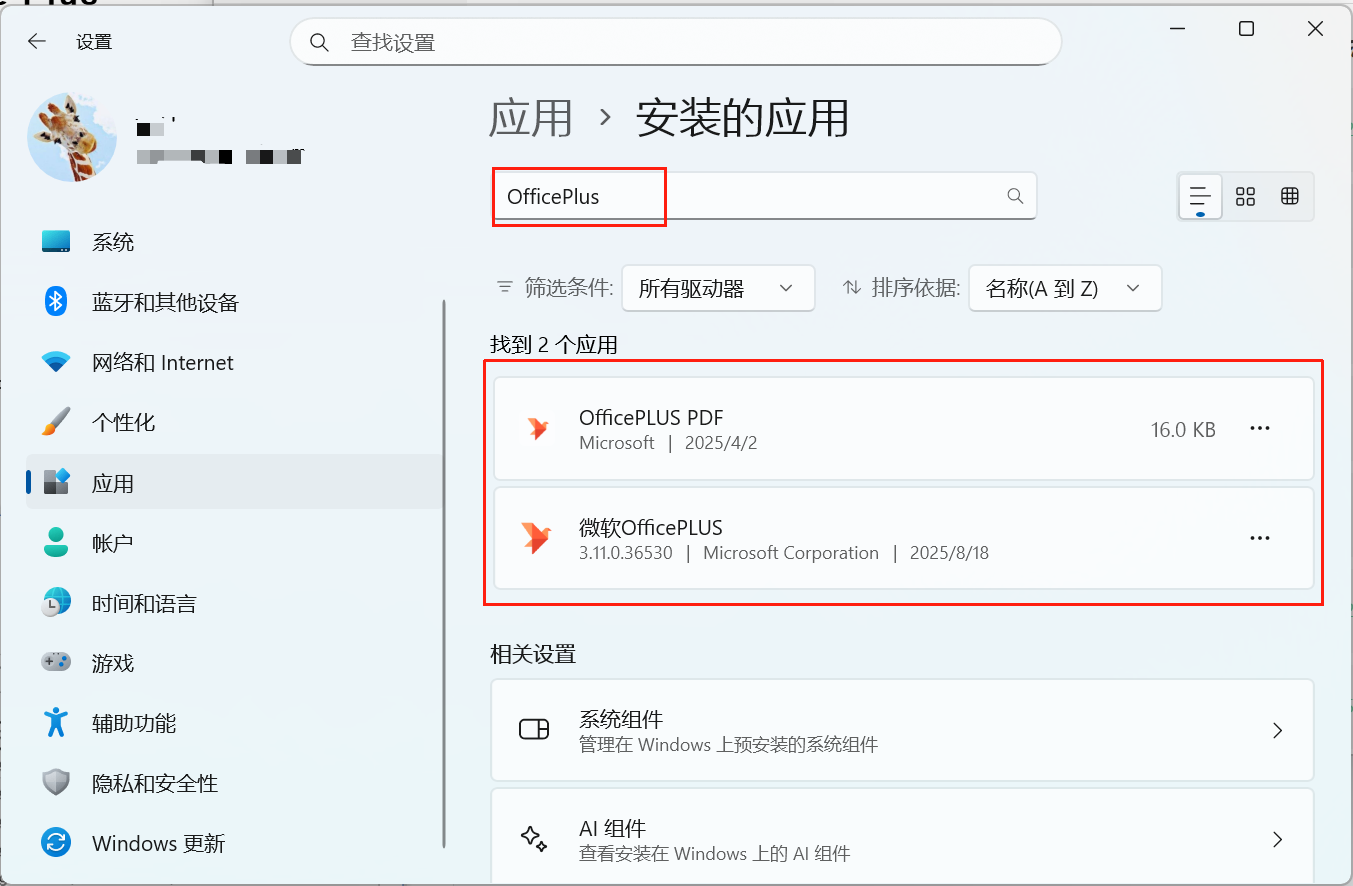Screen dimensions: 1353x886
Task: Open more options for OfficePLUS PDF
Action: point(1260,429)
